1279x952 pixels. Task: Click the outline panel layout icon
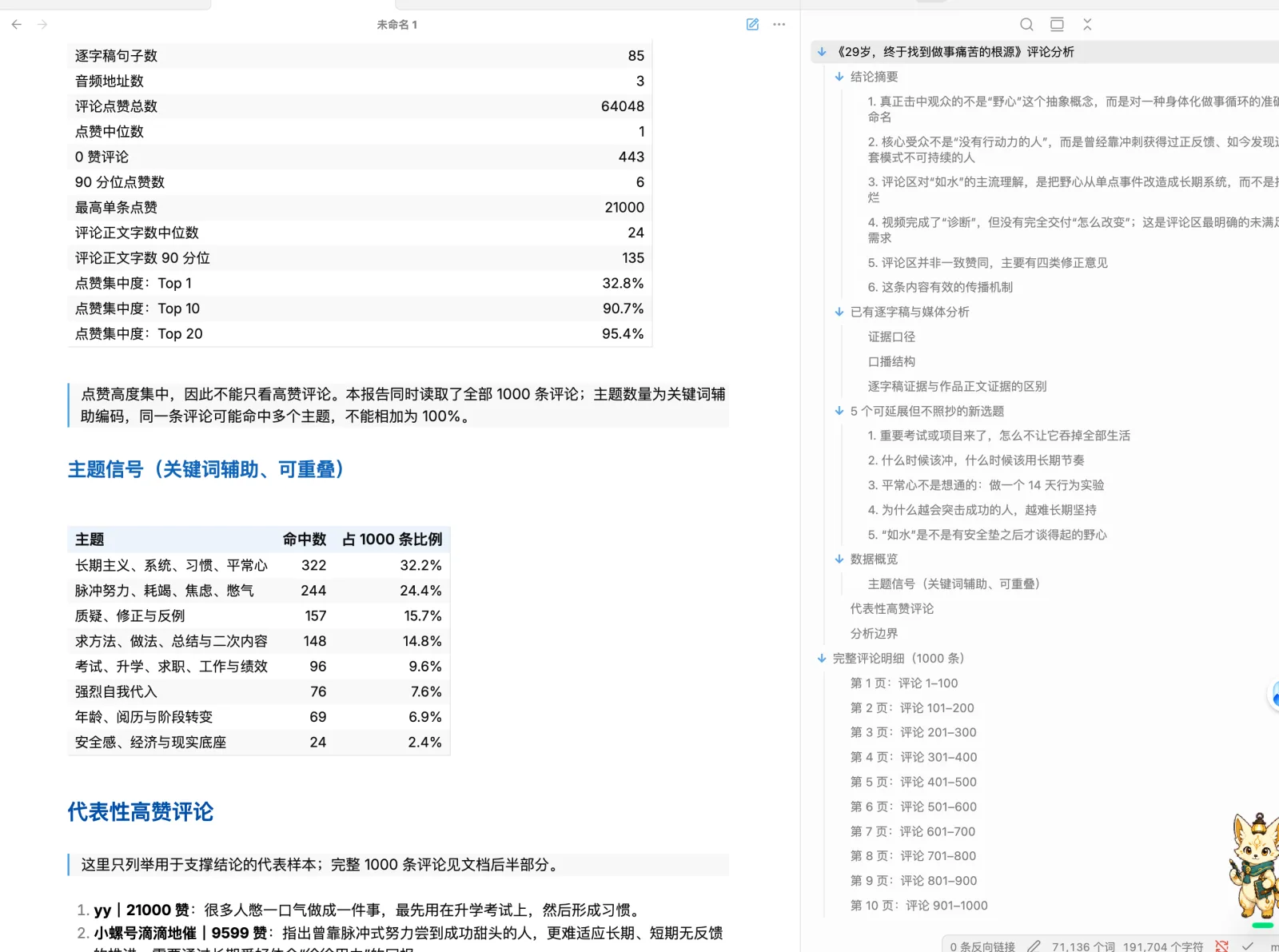(1057, 24)
